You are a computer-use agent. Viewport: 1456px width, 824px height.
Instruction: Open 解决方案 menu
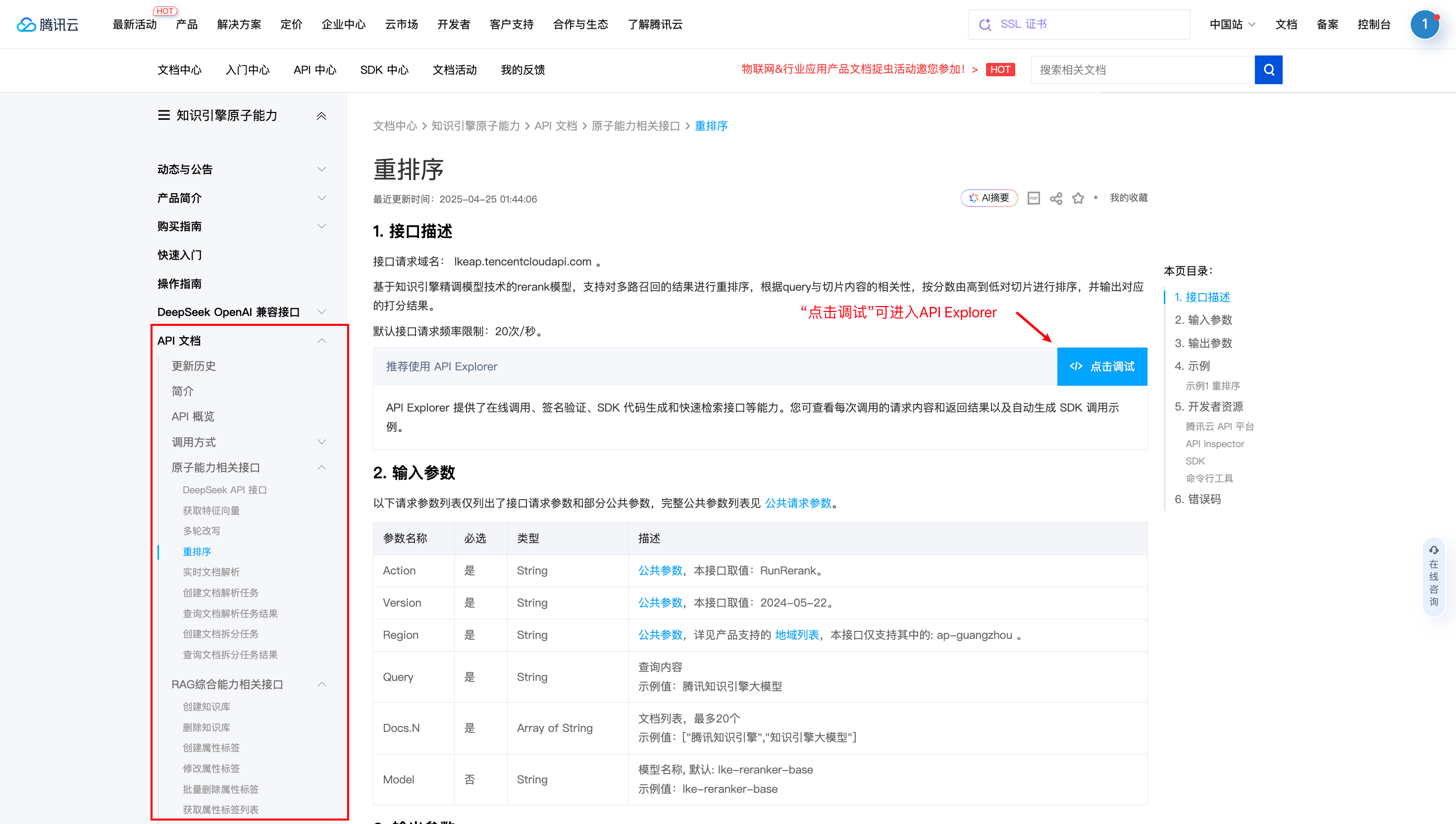pos(239,24)
